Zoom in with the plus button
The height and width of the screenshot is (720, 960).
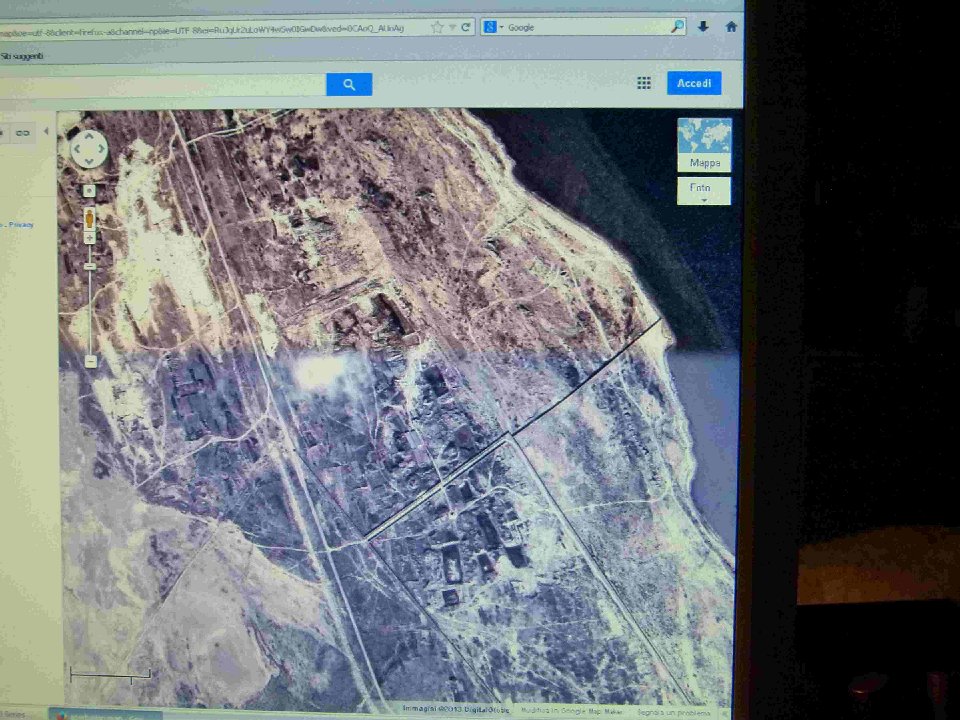click(x=89, y=238)
